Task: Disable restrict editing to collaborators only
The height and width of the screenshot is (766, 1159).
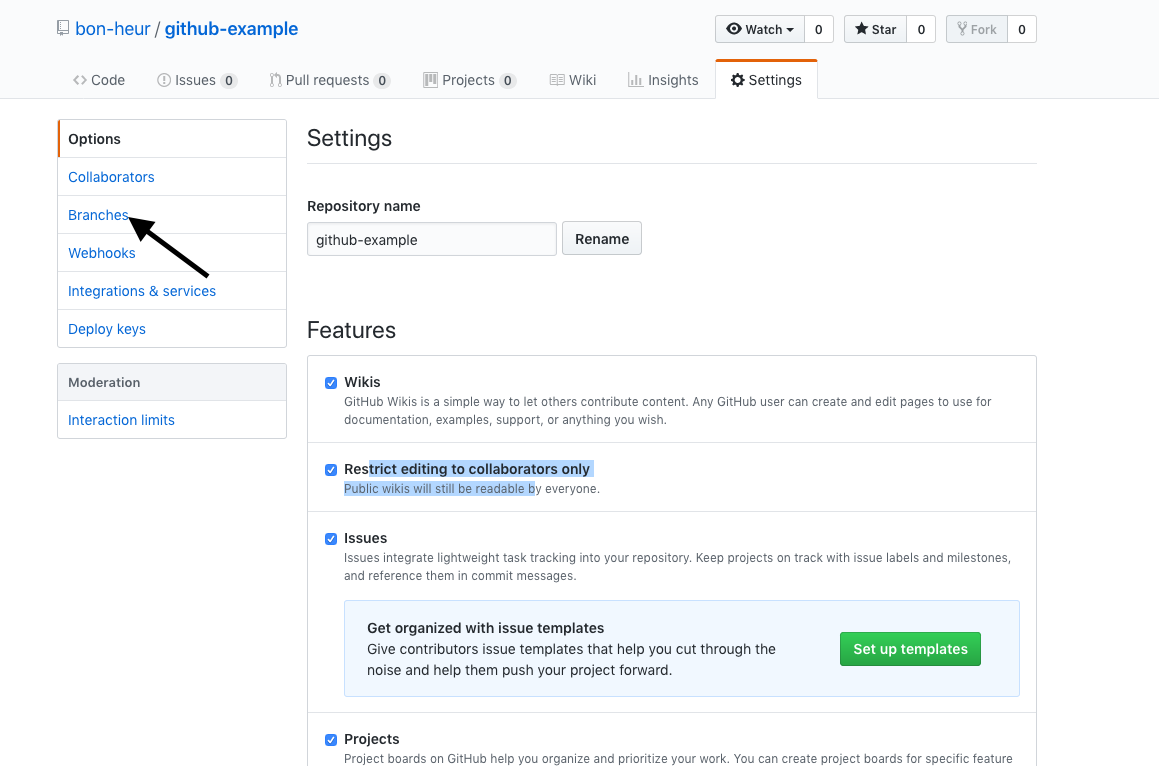Action: tap(331, 469)
